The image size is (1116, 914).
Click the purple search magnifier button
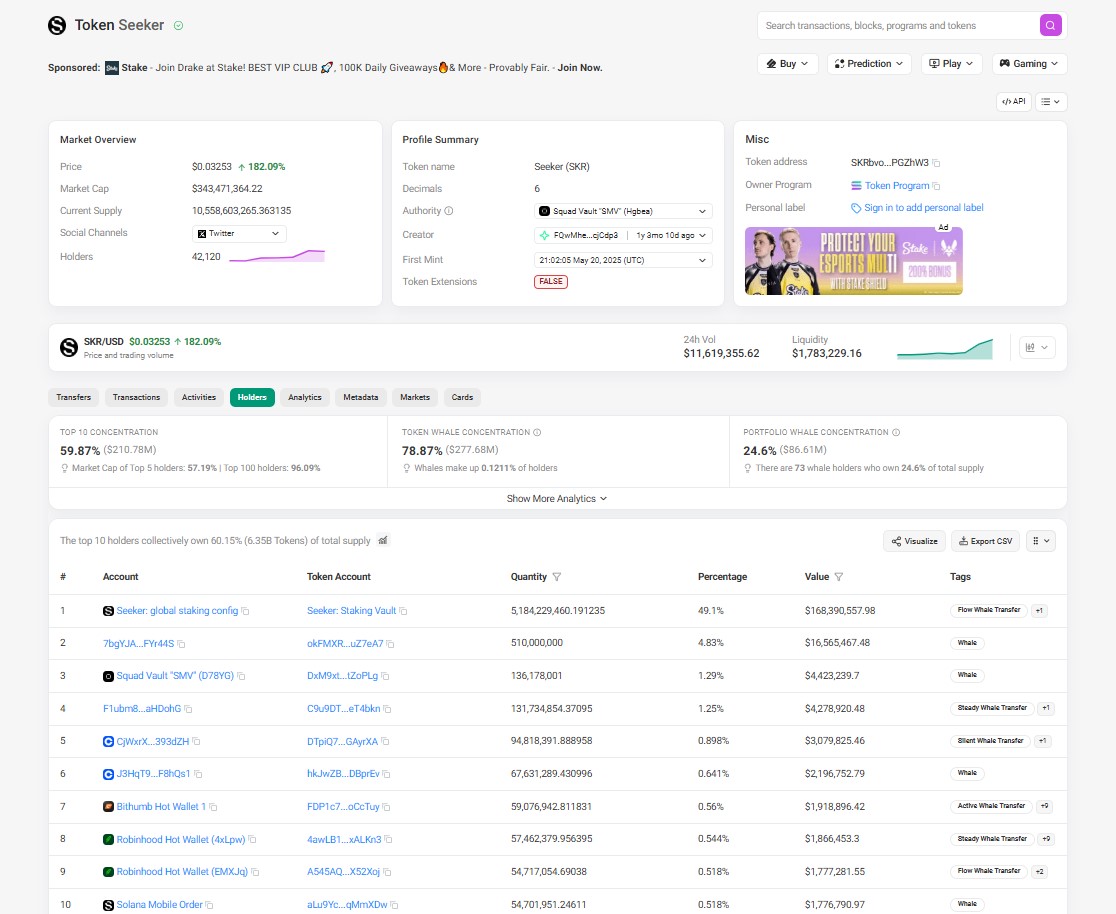(x=1051, y=25)
